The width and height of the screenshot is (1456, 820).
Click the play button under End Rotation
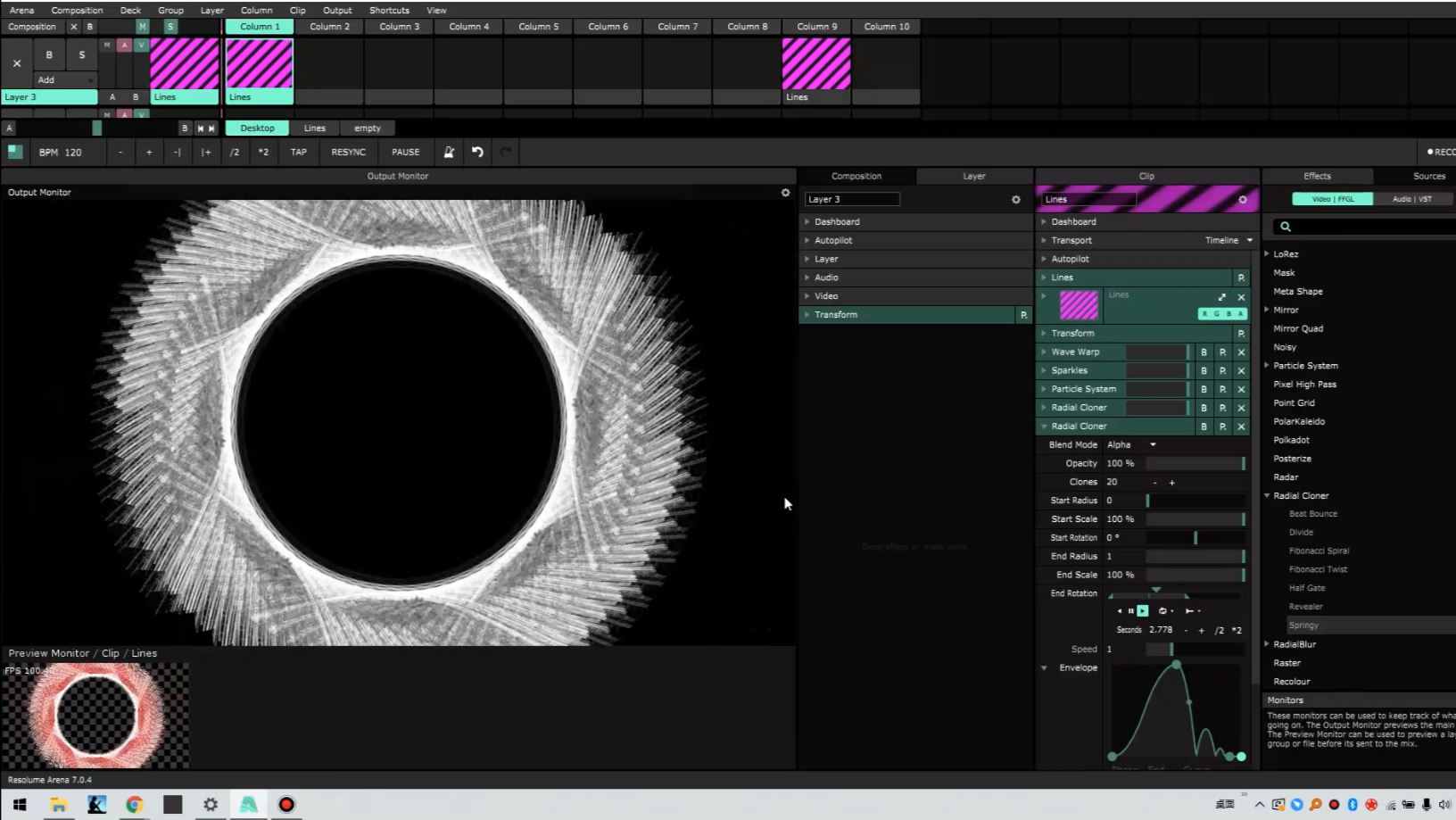click(x=1142, y=611)
